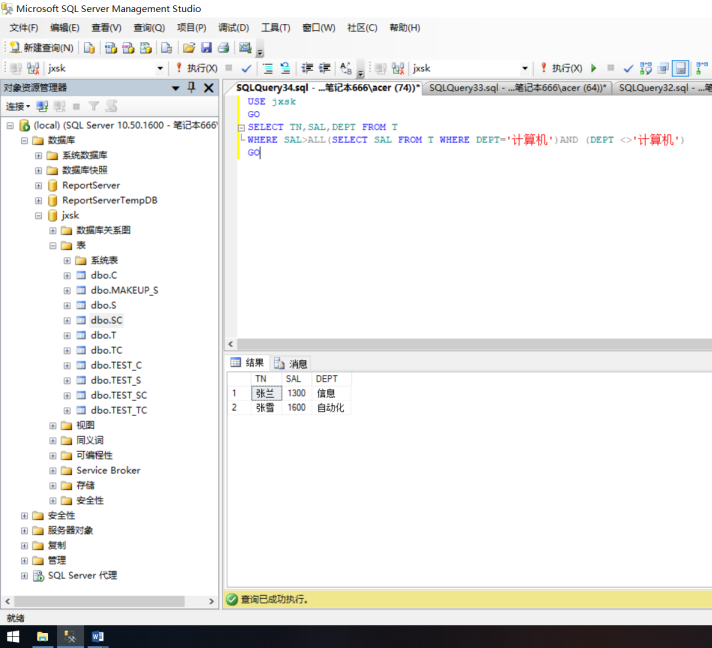The image size is (712, 648).
Task: Collapse the jxsk database node
Action: (x=38, y=216)
